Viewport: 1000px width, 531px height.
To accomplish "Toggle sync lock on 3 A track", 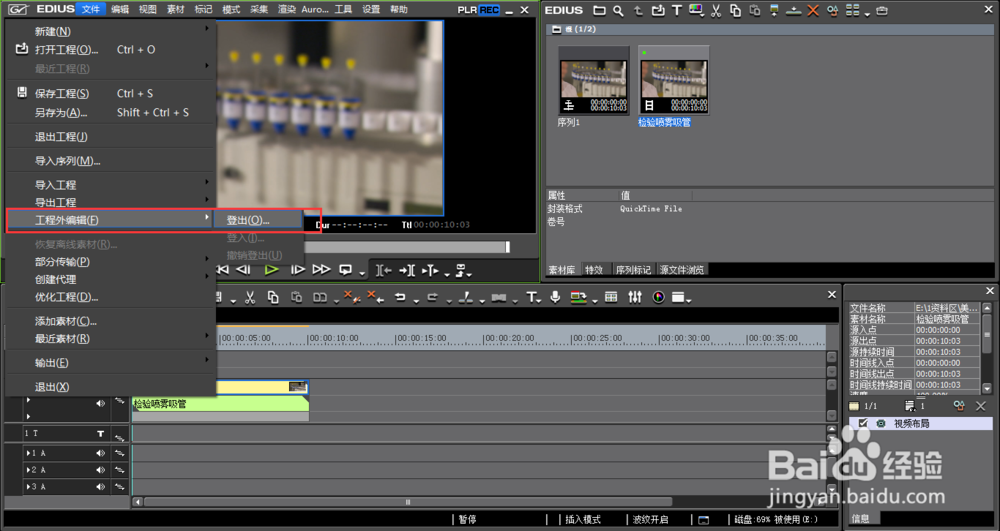I will (119, 486).
